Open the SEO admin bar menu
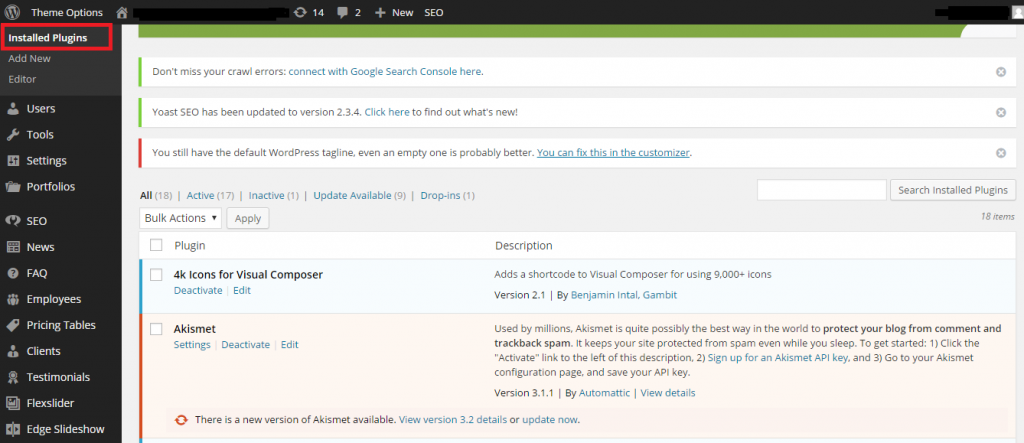This screenshot has height=443, width=1024. pos(434,12)
